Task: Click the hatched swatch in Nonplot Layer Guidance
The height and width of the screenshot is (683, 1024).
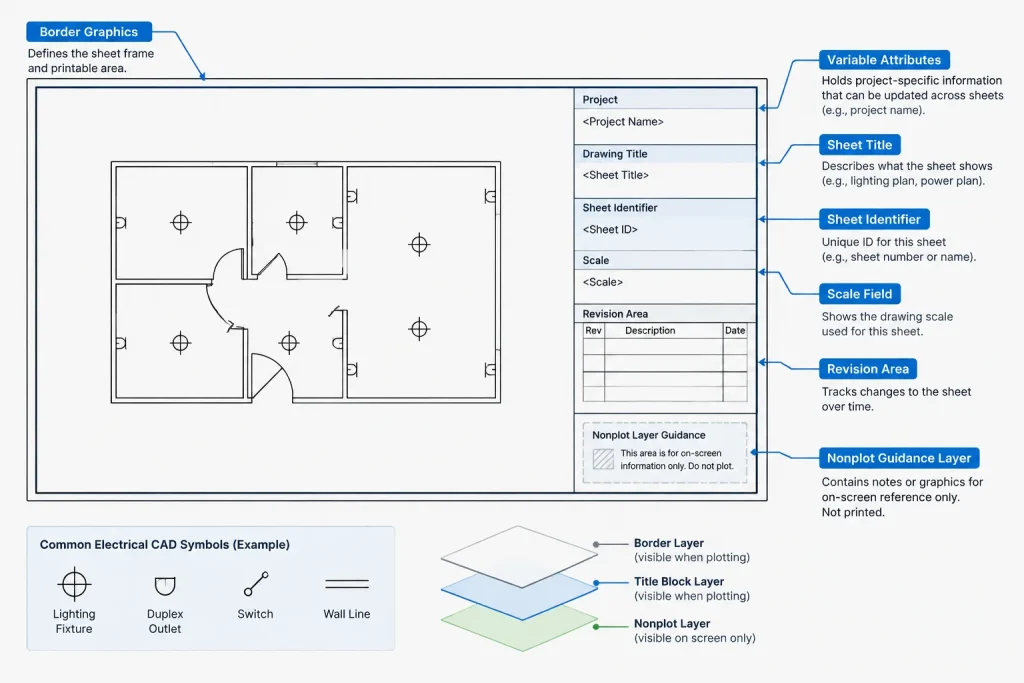Action: (x=603, y=459)
